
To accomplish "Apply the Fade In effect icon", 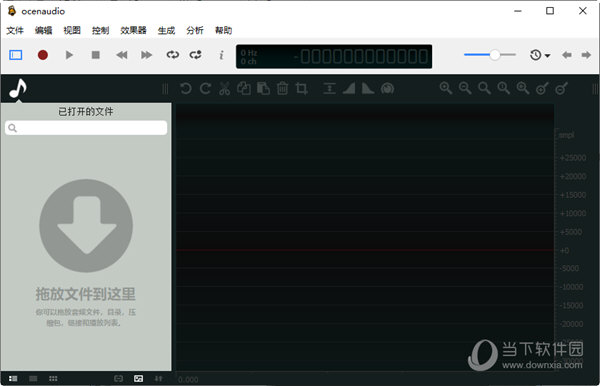I will (349, 89).
